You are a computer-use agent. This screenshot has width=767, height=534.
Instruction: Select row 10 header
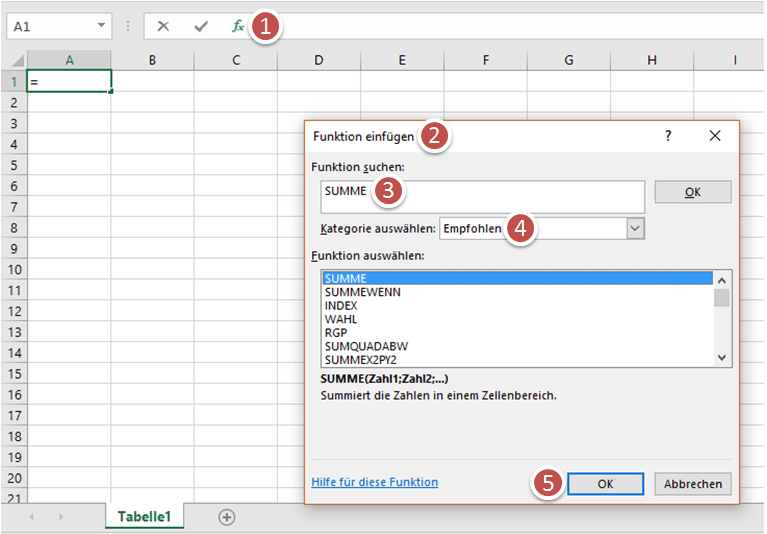point(14,269)
